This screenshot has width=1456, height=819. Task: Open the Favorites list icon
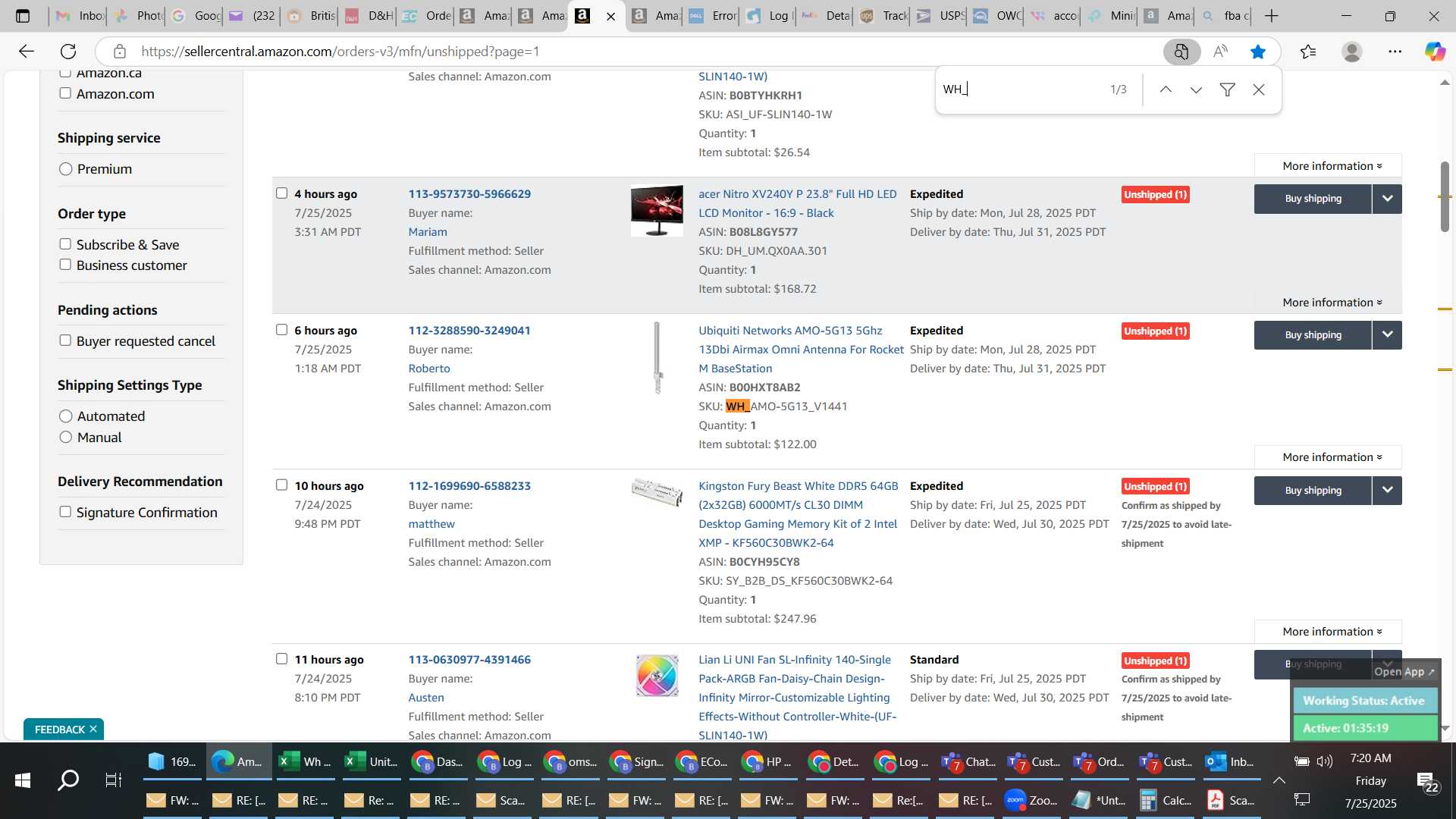(1308, 52)
